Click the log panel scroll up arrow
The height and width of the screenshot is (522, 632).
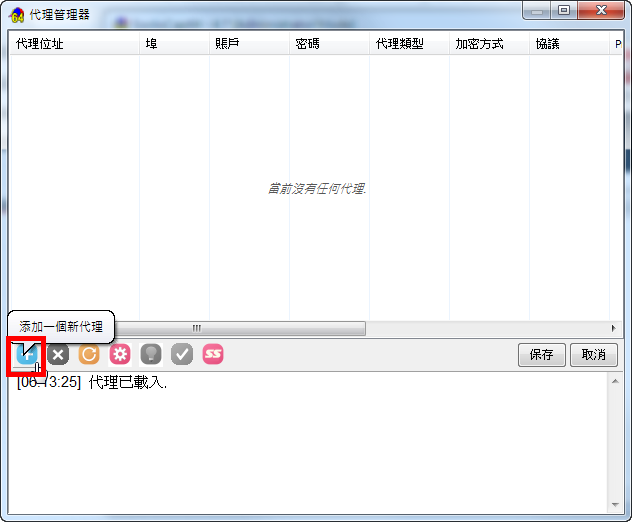tap(614, 381)
